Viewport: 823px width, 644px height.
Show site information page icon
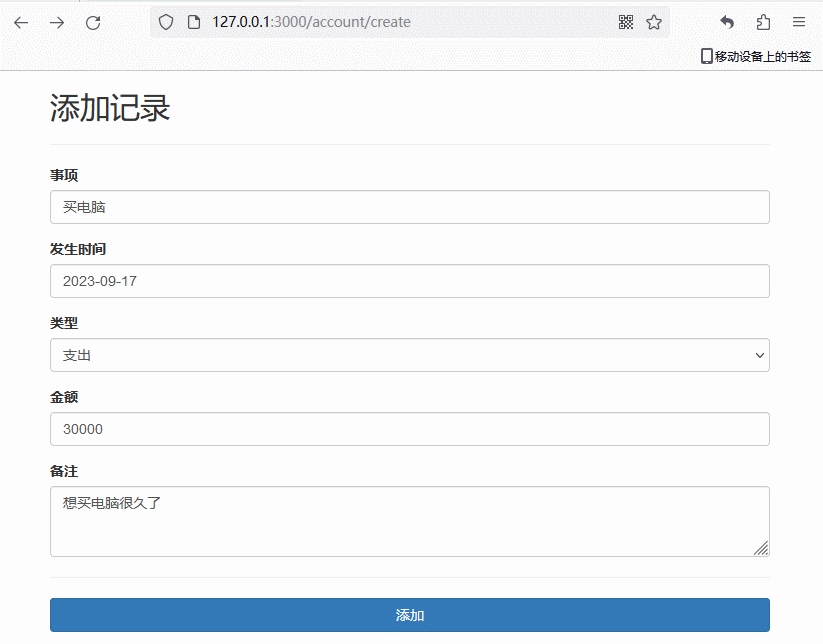195,22
